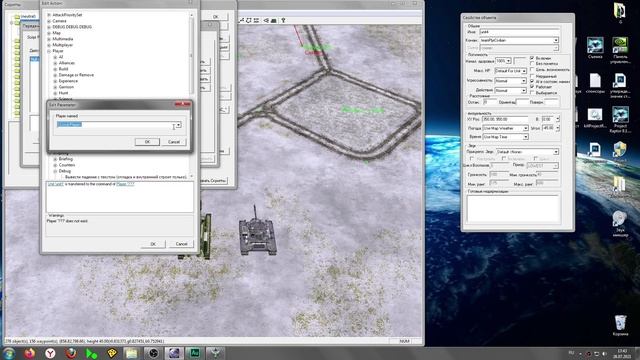Select the Briefing tree item

(x=66, y=159)
